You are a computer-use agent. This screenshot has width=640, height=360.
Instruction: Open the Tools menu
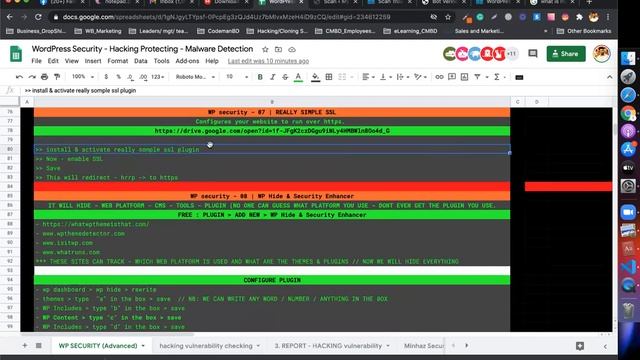tap(161, 61)
